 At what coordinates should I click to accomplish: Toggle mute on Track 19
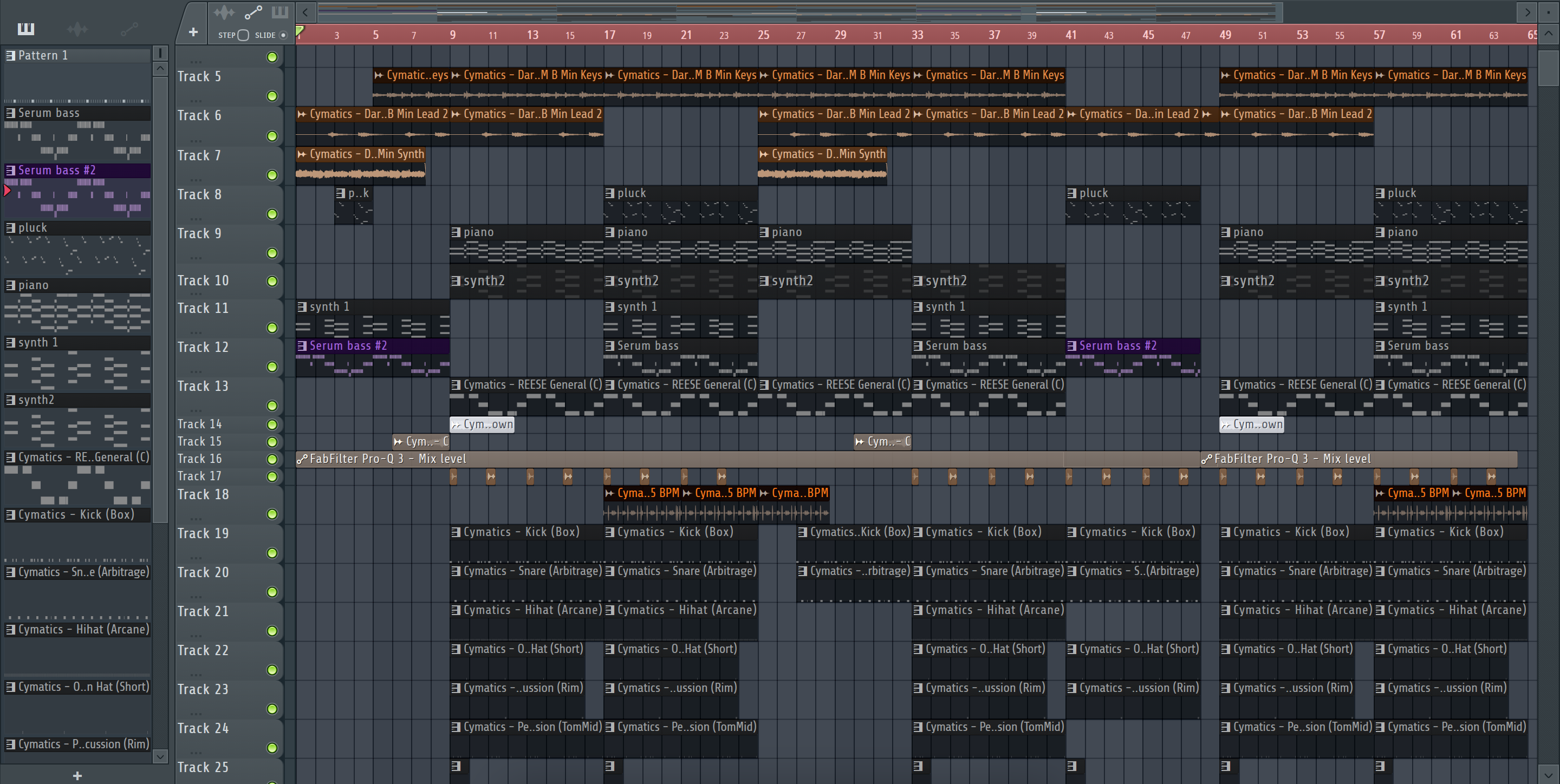click(x=272, y=553)
